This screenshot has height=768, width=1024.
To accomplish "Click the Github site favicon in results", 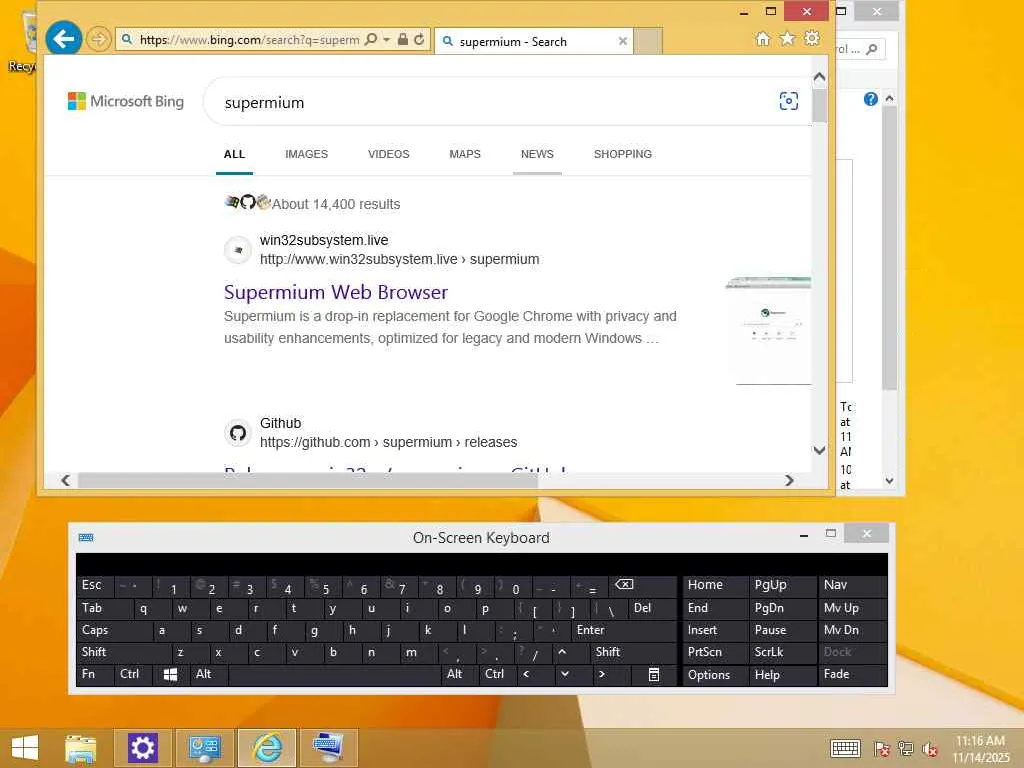I will [238, 433].
